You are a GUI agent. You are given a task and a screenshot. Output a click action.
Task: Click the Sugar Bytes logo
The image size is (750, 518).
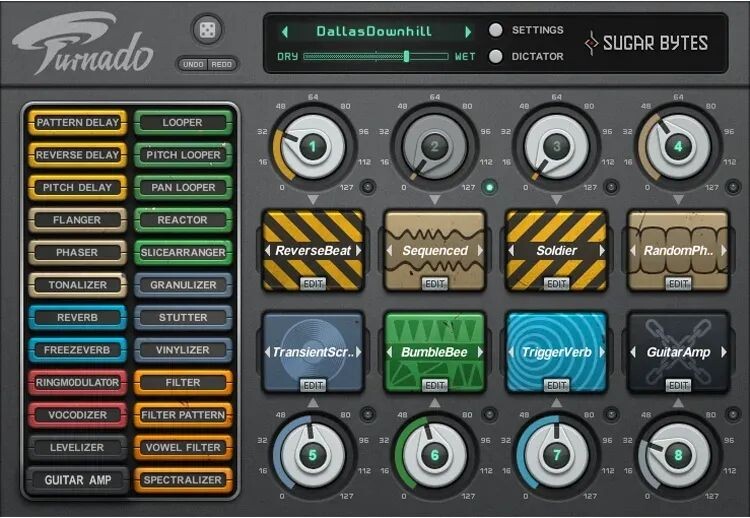pos(646,43)
